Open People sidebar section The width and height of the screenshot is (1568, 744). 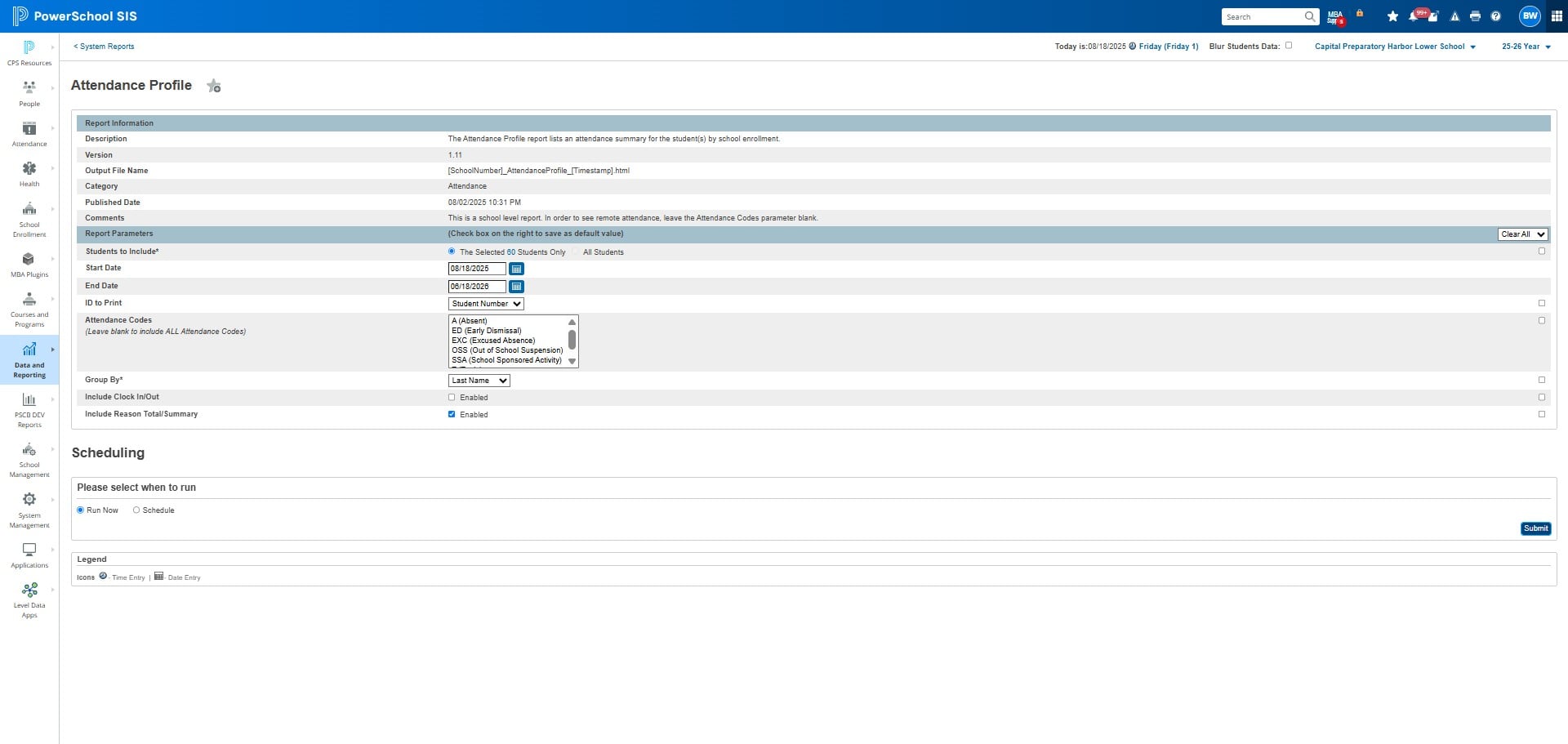point(29,94)
